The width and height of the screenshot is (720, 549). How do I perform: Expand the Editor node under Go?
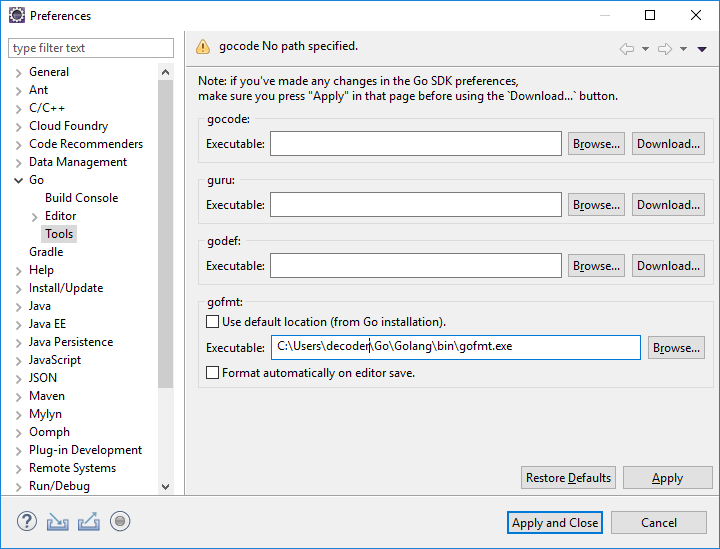coord(34,216)
